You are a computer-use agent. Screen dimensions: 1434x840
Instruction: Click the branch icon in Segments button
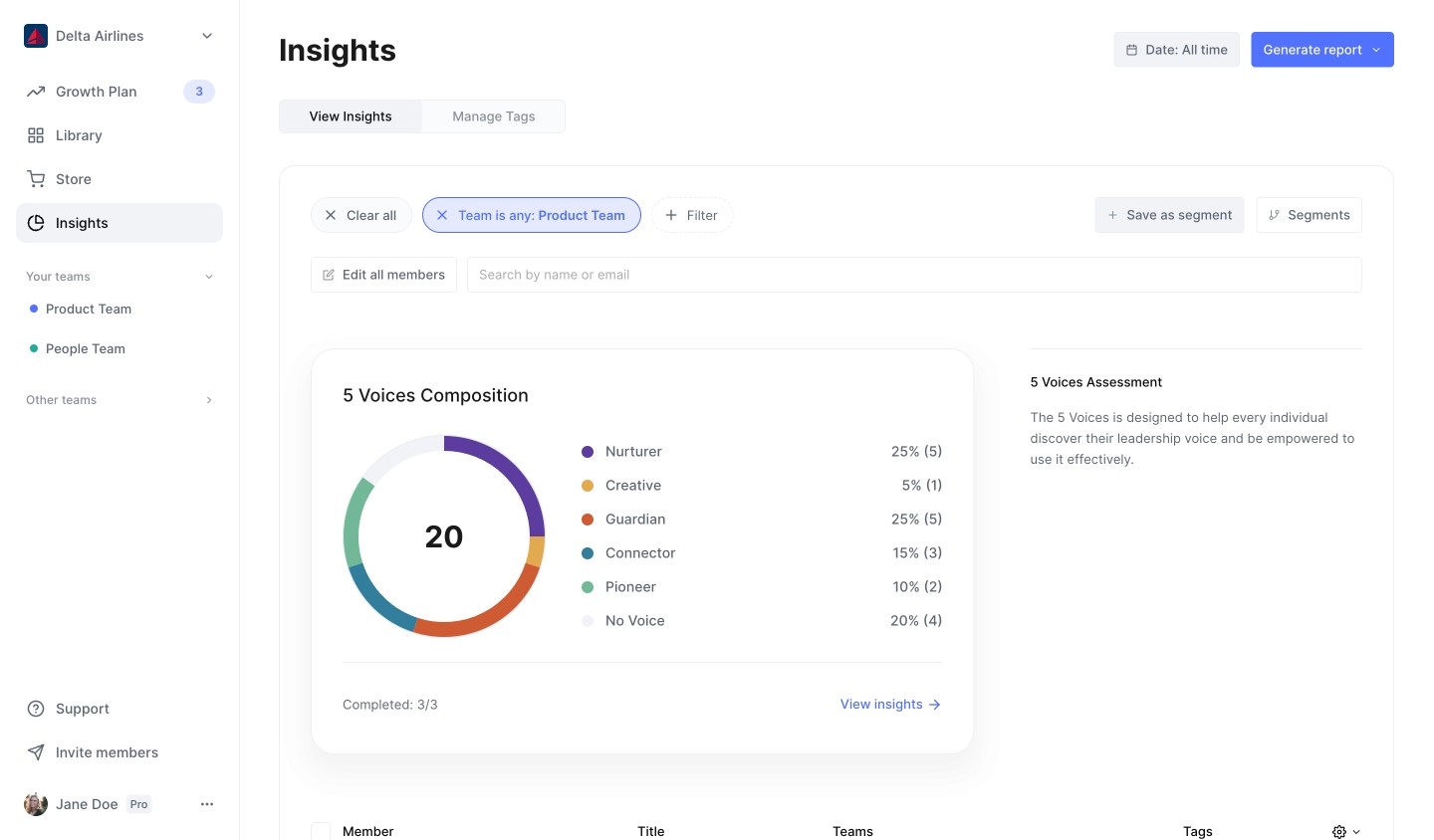click(1274, 215)
